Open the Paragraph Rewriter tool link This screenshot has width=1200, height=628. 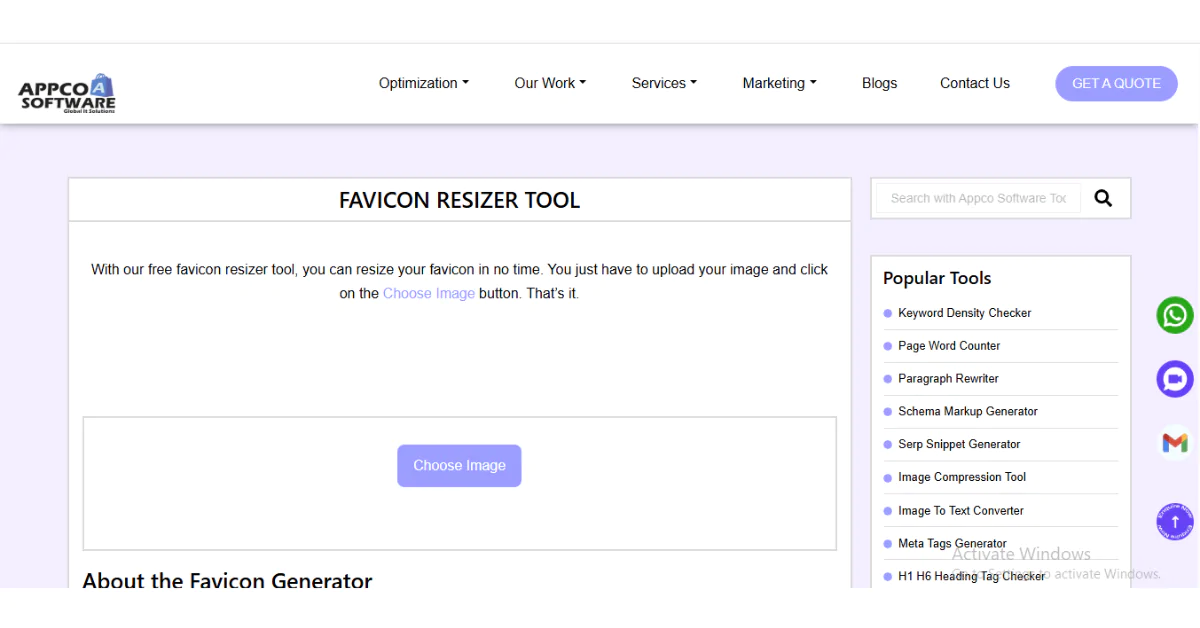[x=948, y=378]
